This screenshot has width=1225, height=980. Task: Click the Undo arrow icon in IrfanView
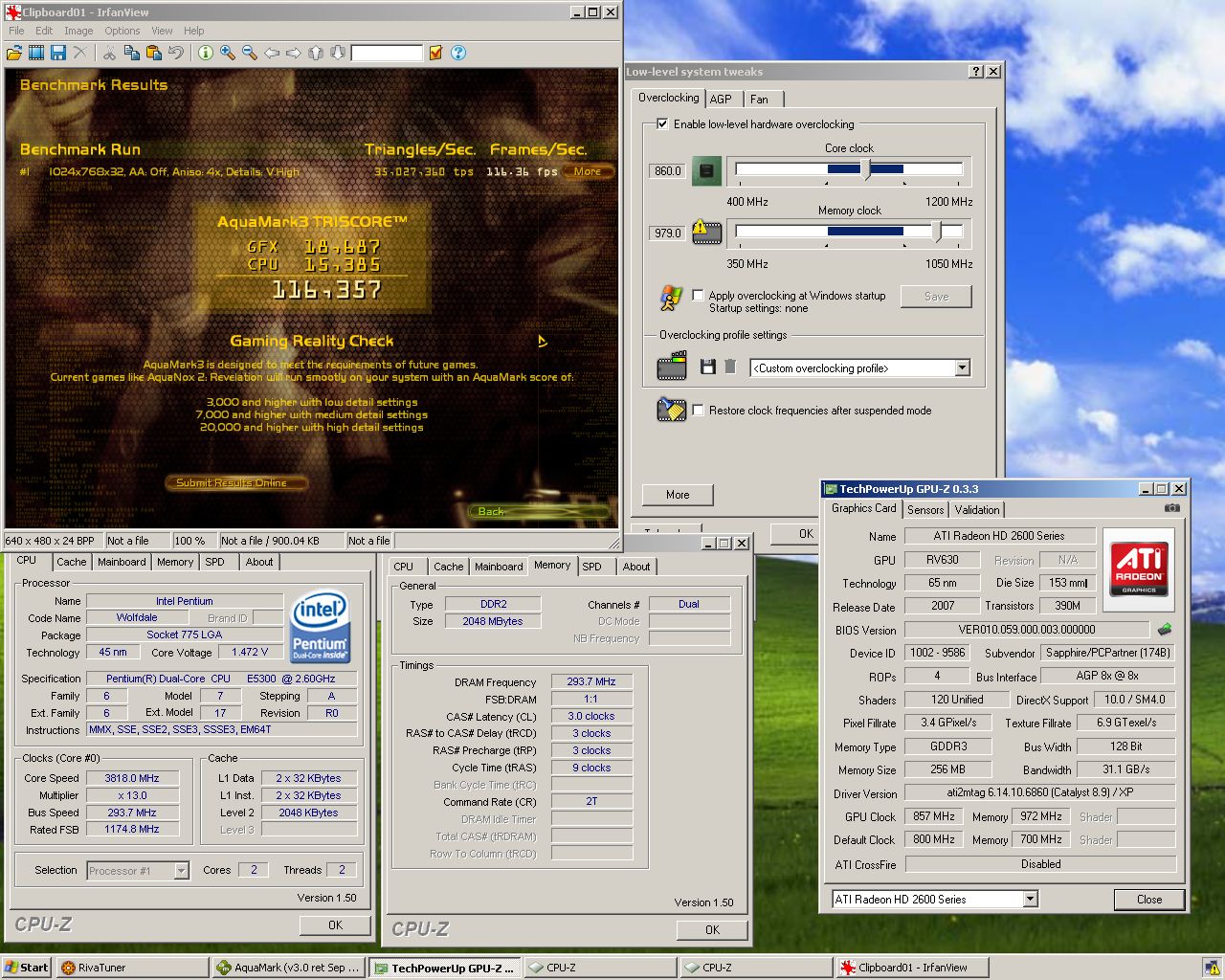point(175,53)
